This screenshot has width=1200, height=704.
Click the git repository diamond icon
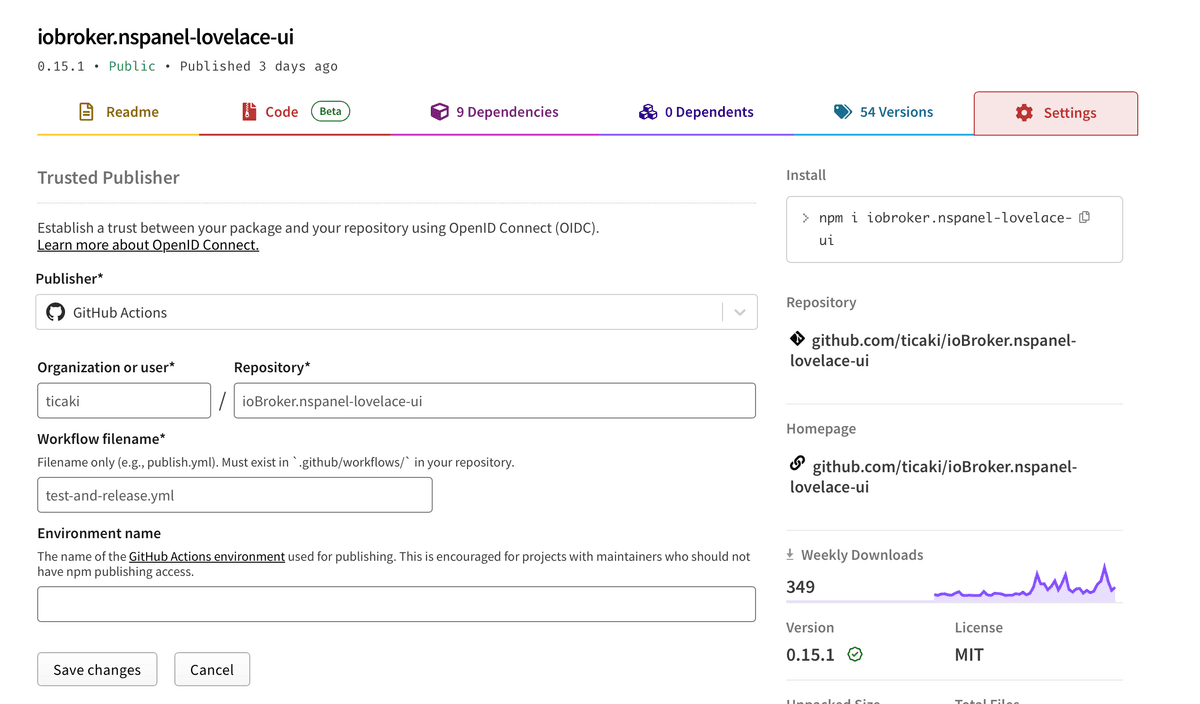click(797, 339)
